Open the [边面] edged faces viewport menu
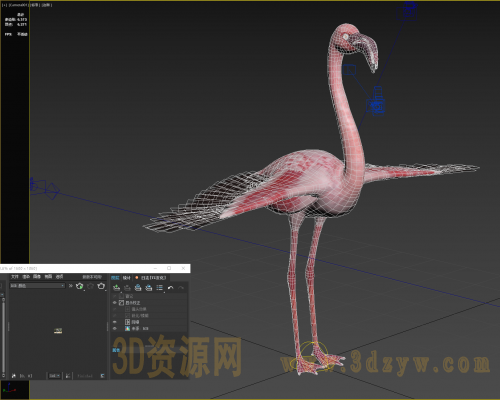 [x=47, y=5]
